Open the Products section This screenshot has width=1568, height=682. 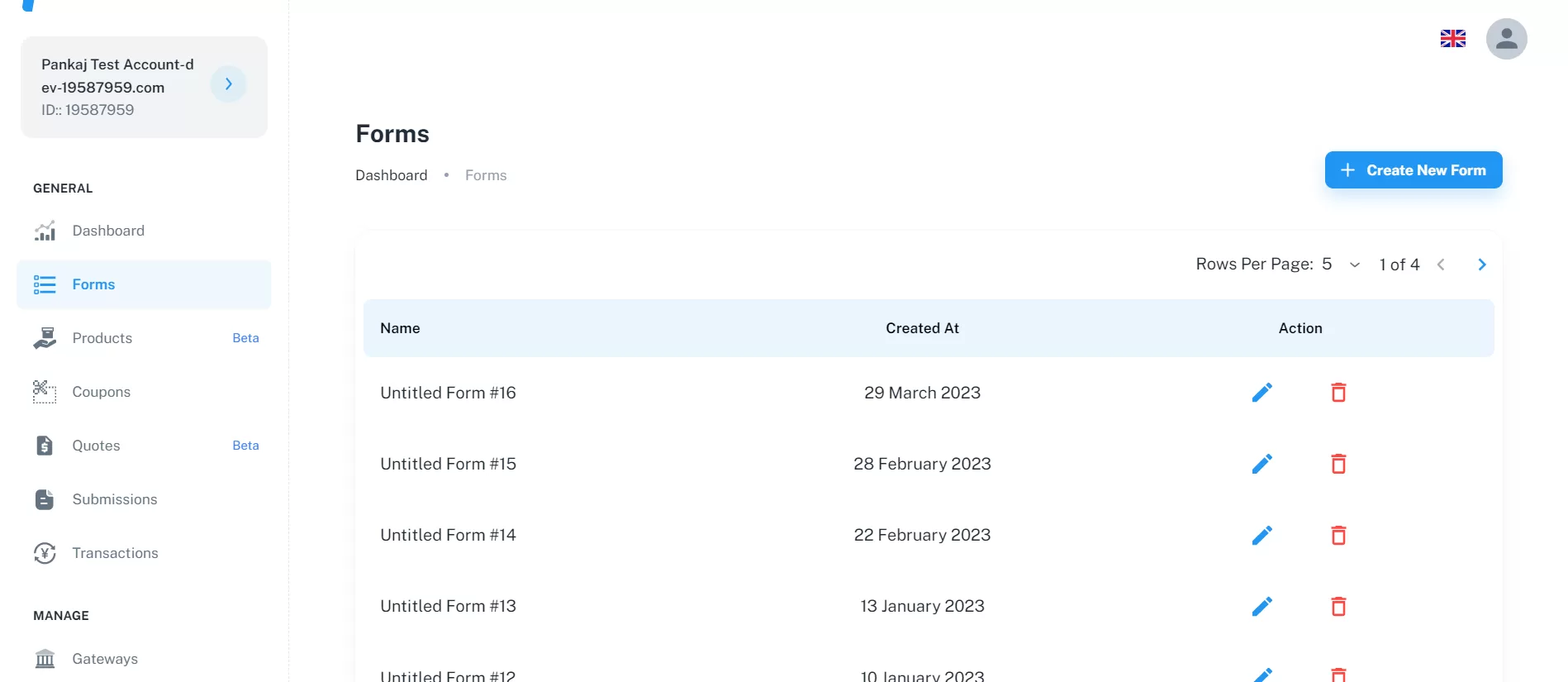(144, 338)
